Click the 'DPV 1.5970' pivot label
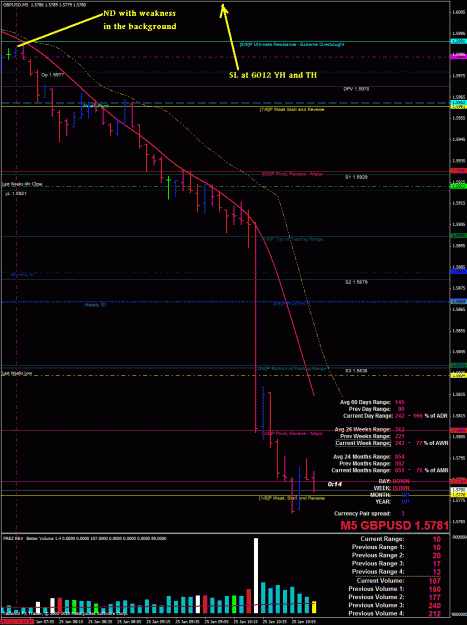The height and width of the screenshot is (625, 467). click(356, 89)
